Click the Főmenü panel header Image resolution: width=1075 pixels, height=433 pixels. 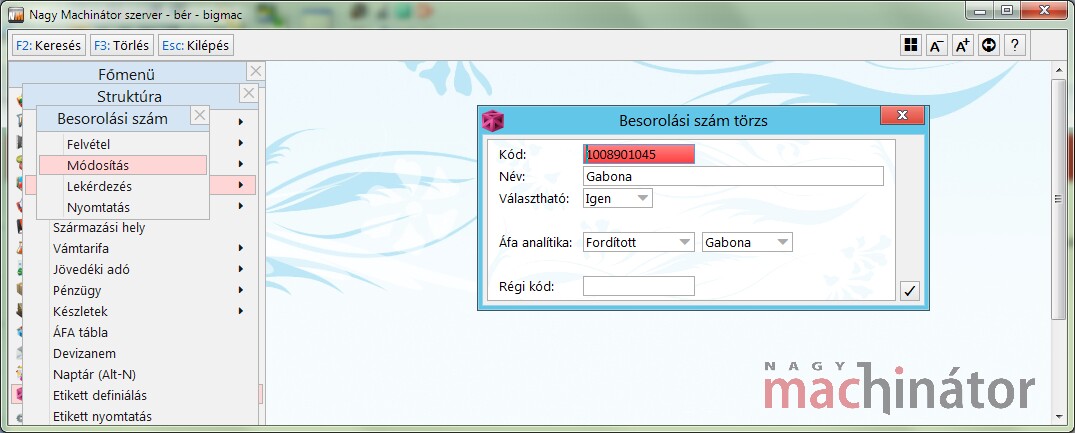[127, 74]
